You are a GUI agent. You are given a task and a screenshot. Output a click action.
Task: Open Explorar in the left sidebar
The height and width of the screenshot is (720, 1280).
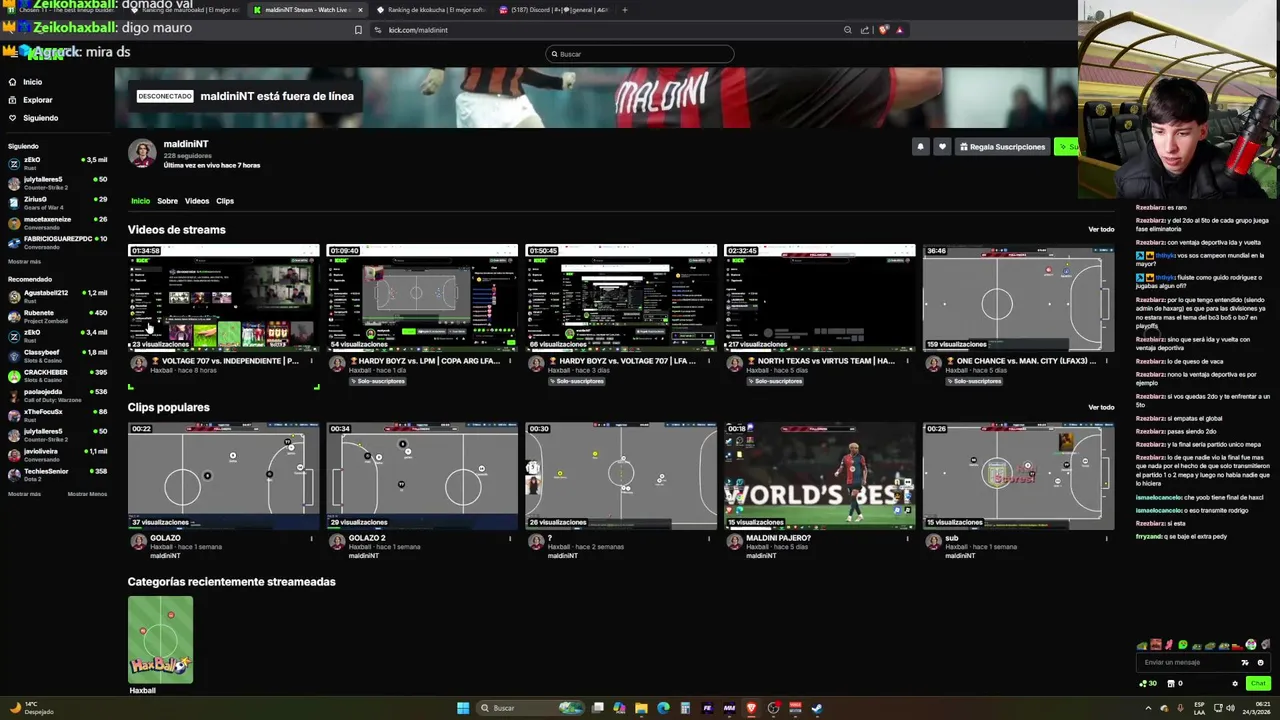click(x=30, y=100)
